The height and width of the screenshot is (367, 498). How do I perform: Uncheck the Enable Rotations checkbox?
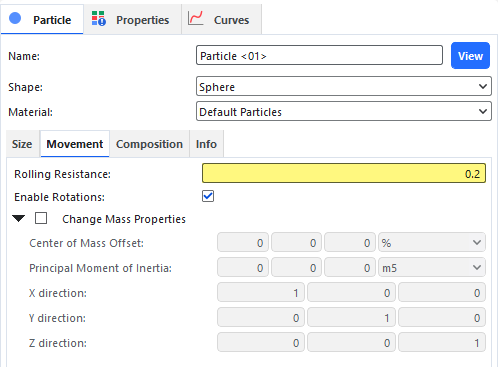click(x=208, y=196)
